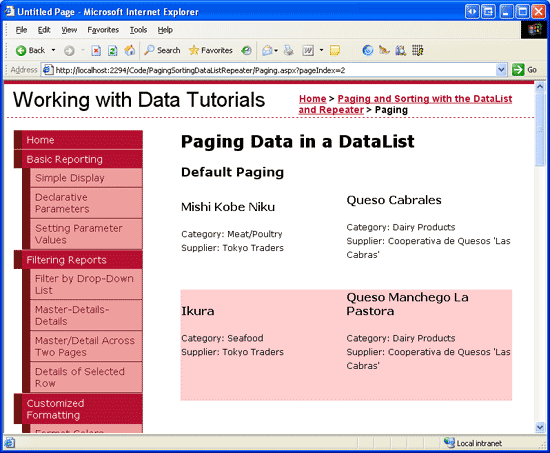
Task: Open the Tools menu
Action: coord(138,30)
